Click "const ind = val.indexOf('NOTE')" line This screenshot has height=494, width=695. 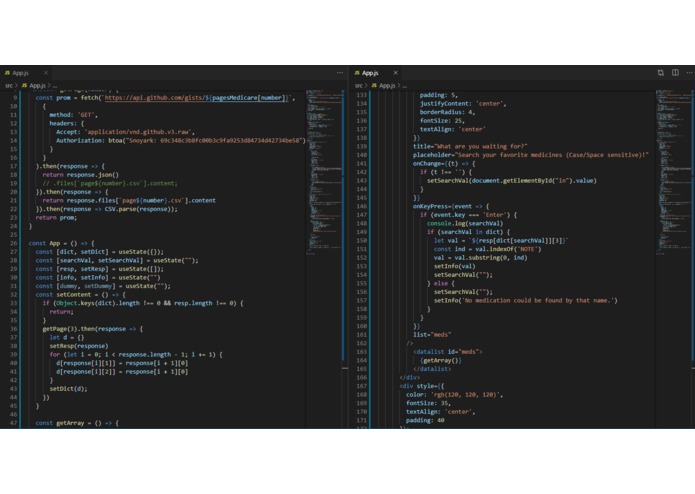487,249
